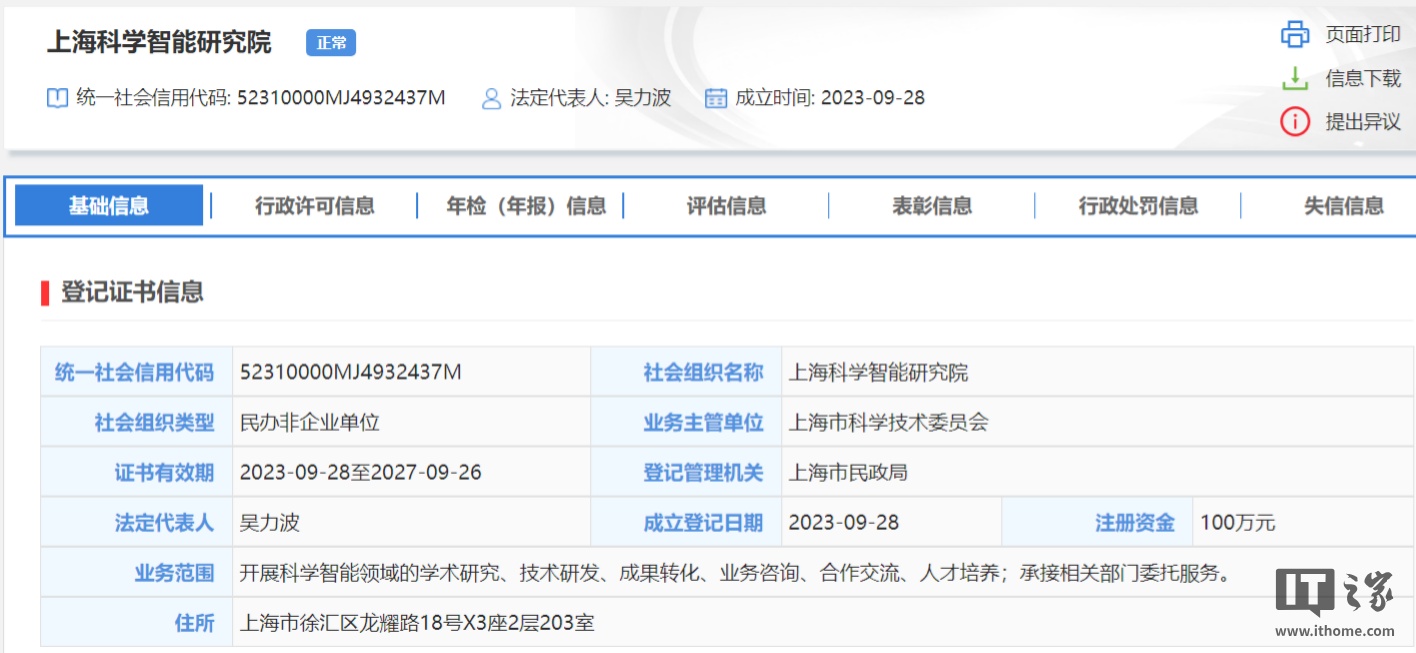This screenshot has width=1416, height=653.
Task: Click the 登记证书信息 section heading
Action: point(132,292)
